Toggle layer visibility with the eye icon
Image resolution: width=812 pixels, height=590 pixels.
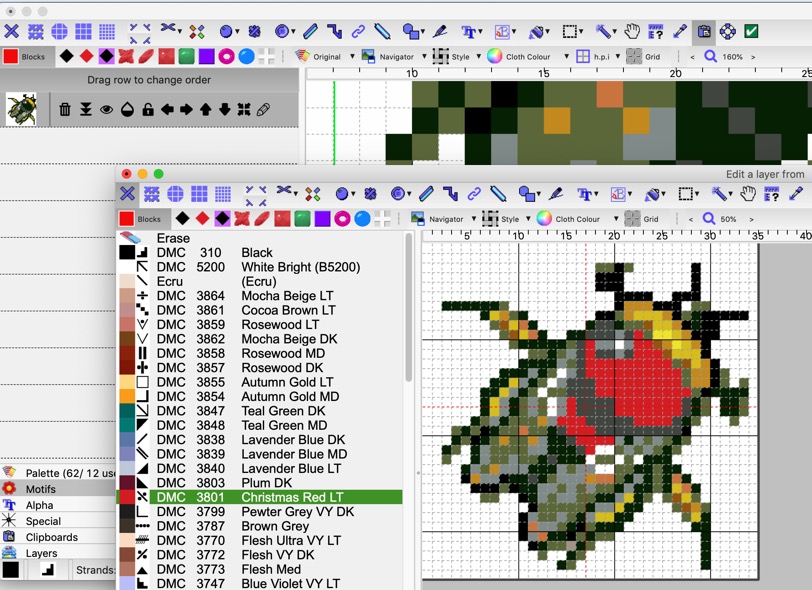pyautogui.click(x=106, y=109)
